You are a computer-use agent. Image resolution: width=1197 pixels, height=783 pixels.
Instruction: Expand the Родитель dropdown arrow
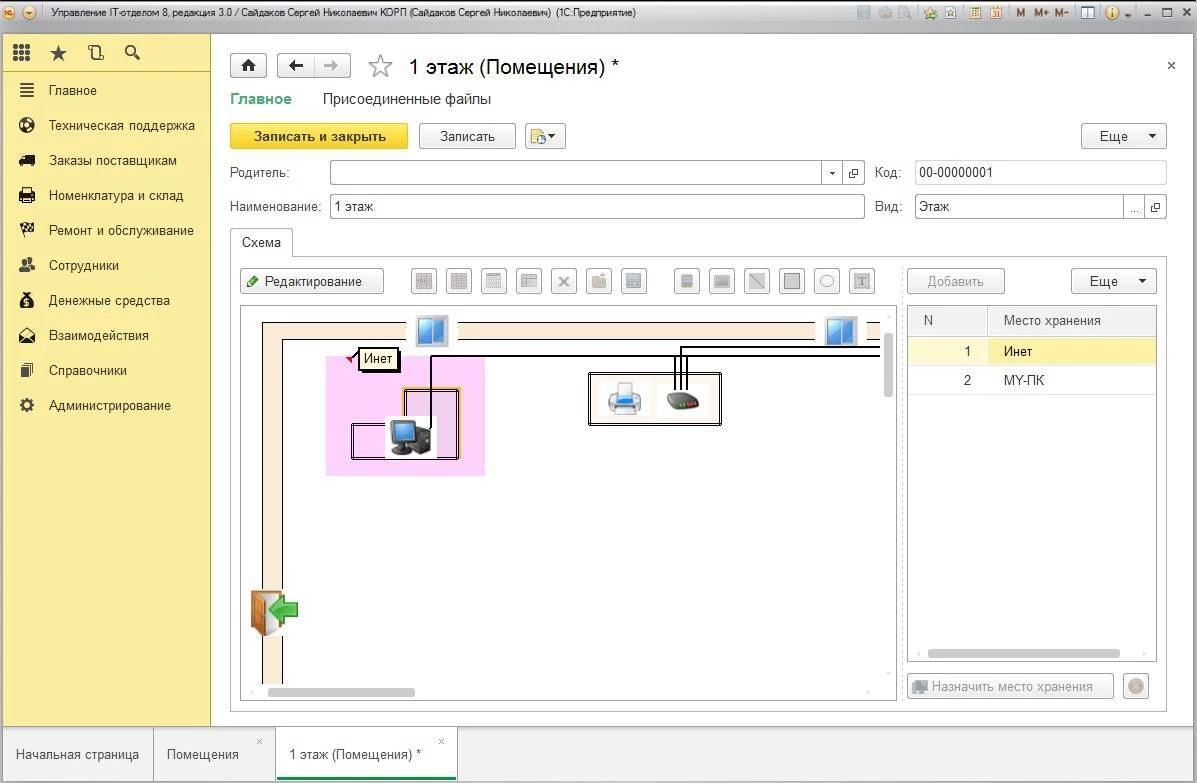pos(832,173)
